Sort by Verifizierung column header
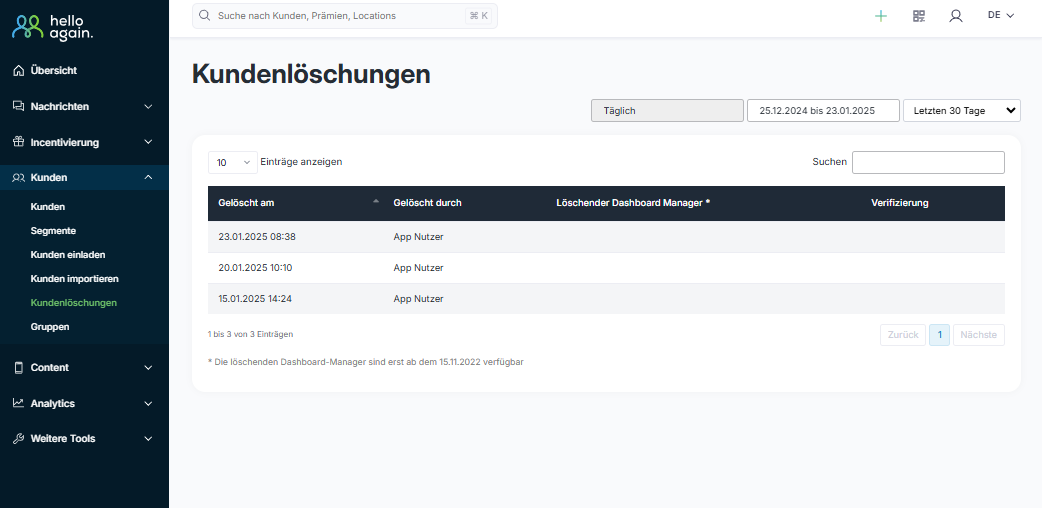Viewport: 1042px width, 508px height. pos(900,203)
